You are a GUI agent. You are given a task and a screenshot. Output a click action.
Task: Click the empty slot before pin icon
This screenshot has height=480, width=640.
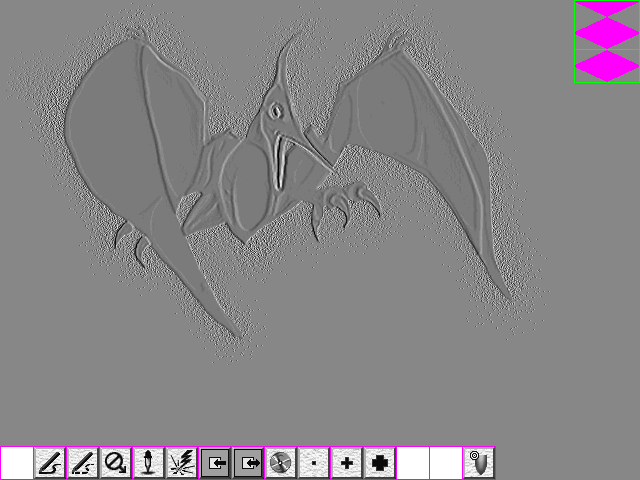[x=446, y=463]
